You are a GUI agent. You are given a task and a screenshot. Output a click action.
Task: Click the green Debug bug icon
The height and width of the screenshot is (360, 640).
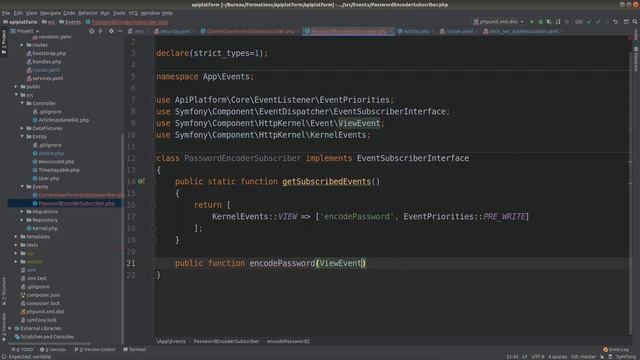click(x=540, y=22)
